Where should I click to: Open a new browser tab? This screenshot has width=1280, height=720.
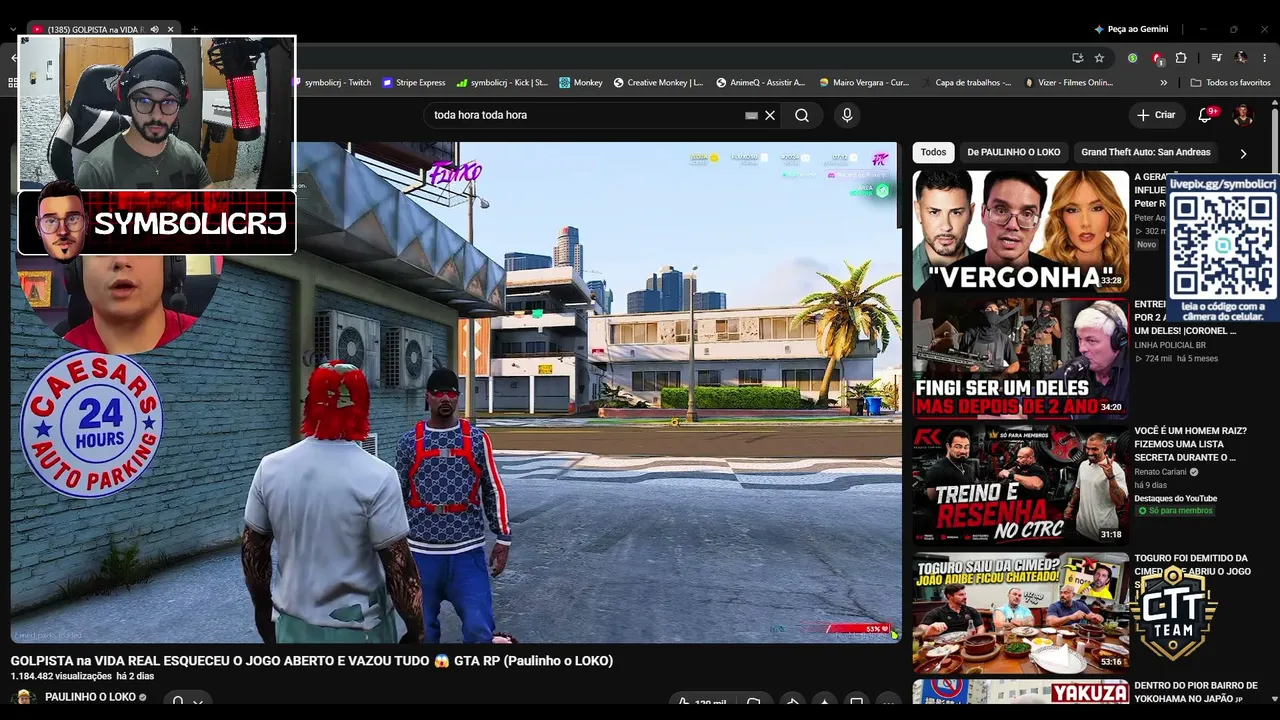pos(194,30)
